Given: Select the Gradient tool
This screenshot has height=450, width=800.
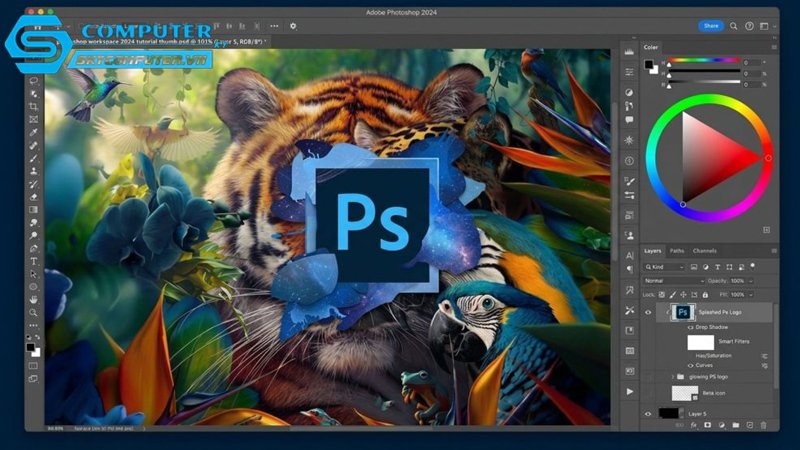Looking at the screenshot, I should [34, 210].
